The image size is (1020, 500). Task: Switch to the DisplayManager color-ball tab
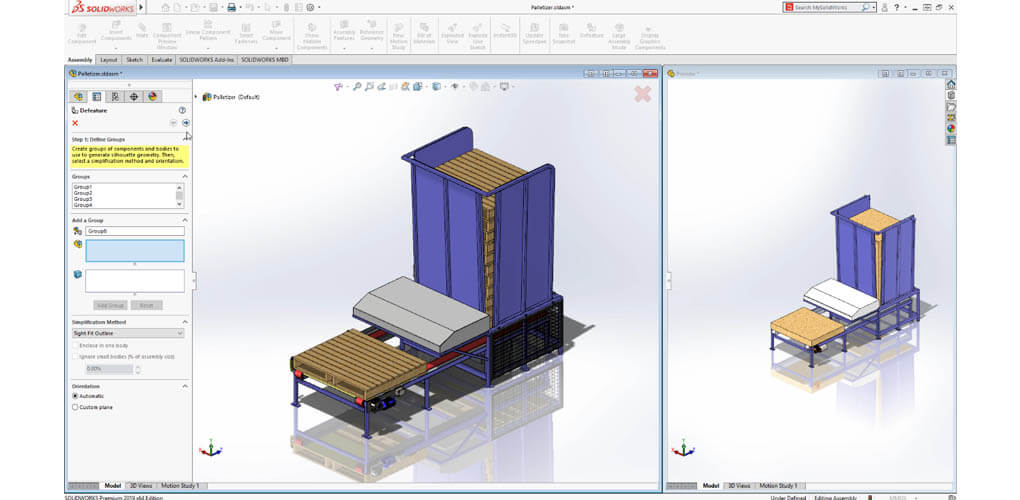click(152, 97)
